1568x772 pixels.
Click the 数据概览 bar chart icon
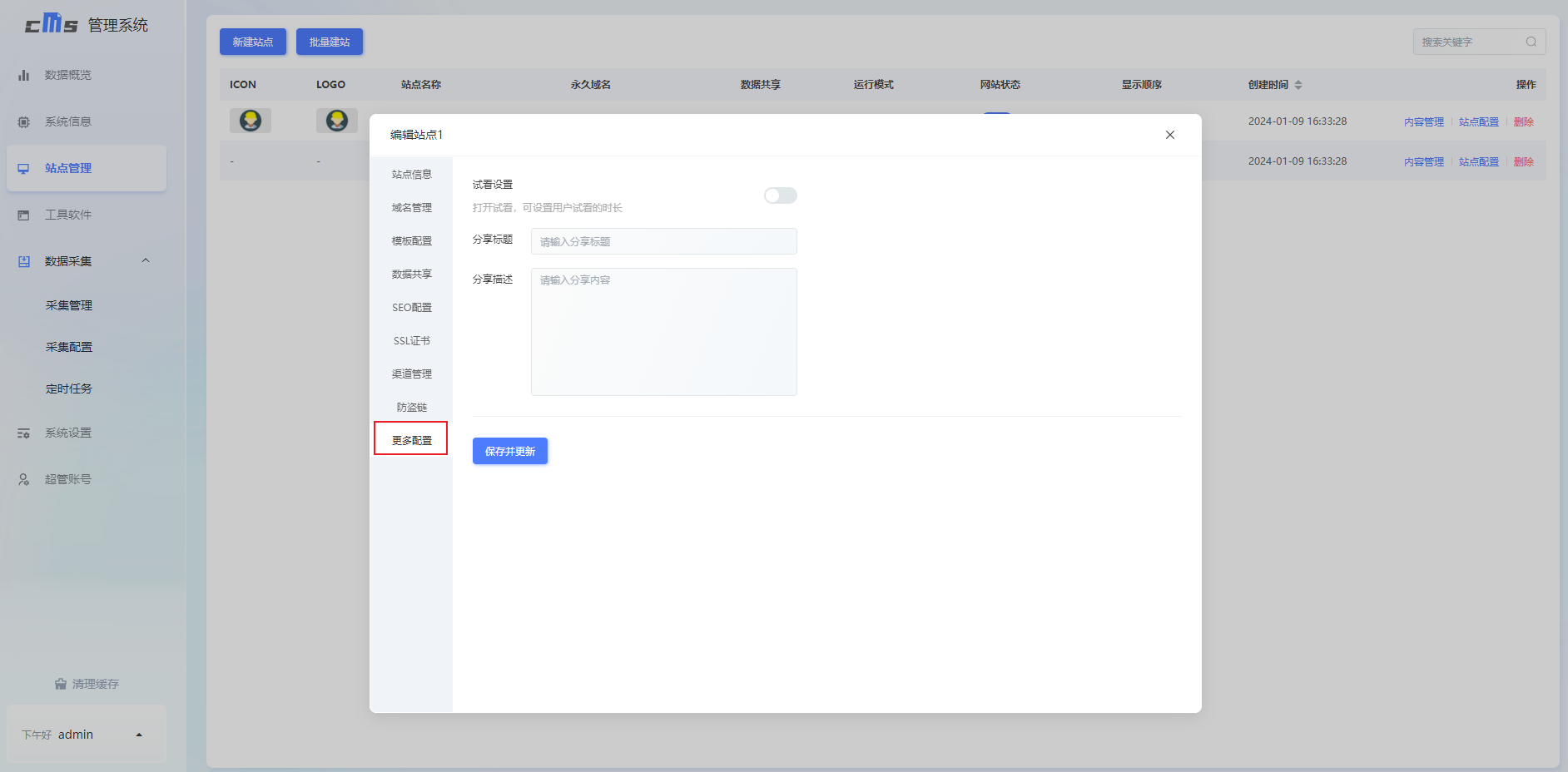point(24,75)
